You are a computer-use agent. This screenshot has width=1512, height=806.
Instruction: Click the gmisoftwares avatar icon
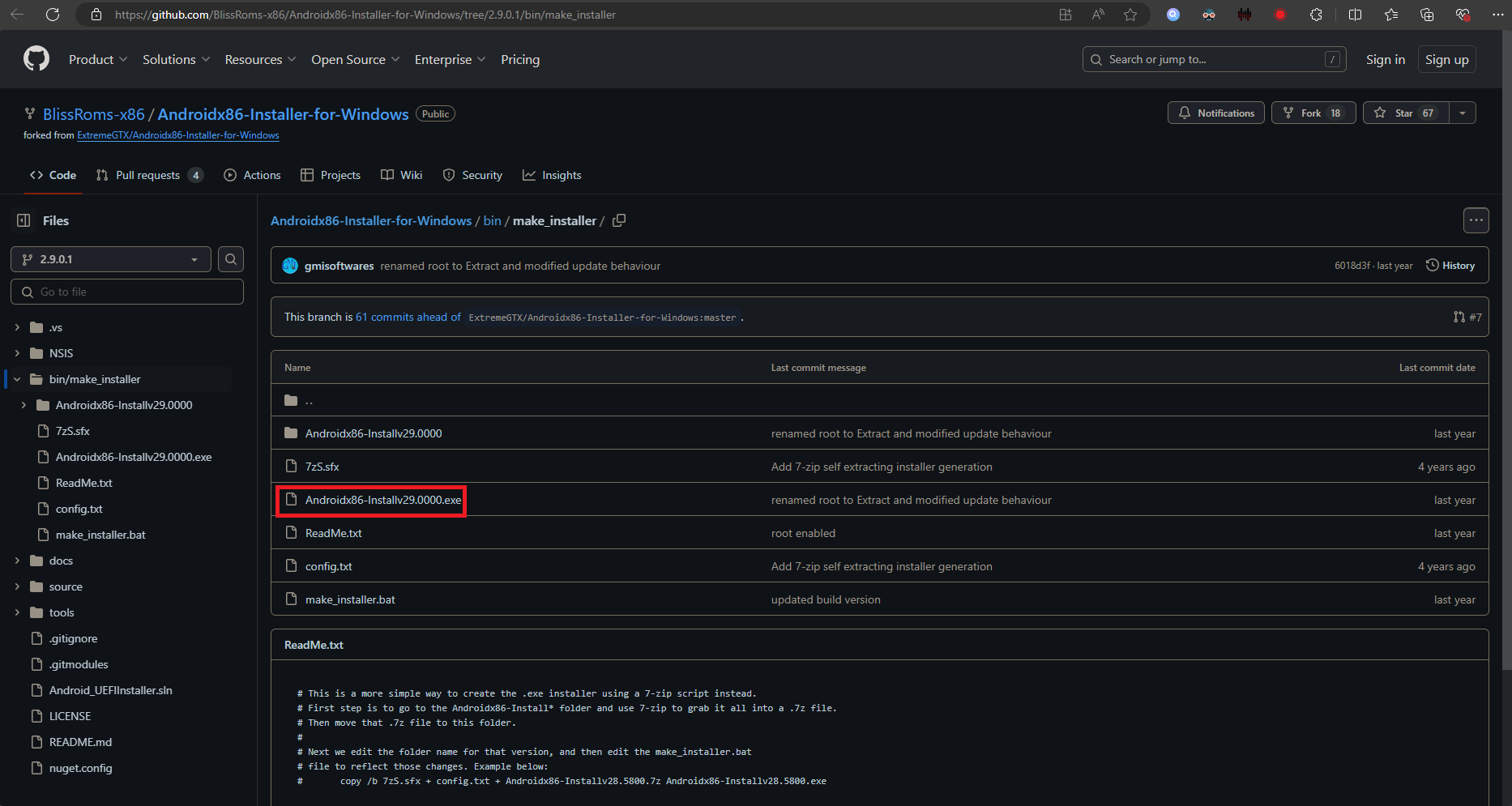(290, 266)
